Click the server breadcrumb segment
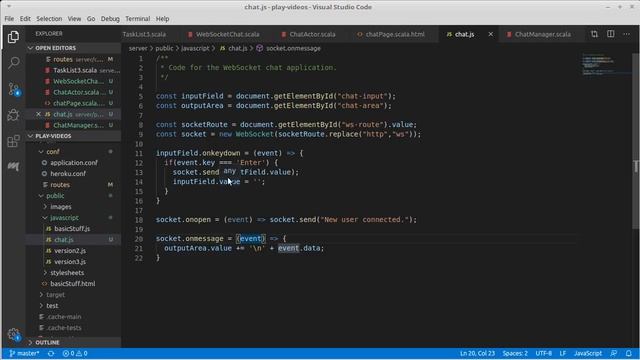640x360 pixels. click(138, 48)
